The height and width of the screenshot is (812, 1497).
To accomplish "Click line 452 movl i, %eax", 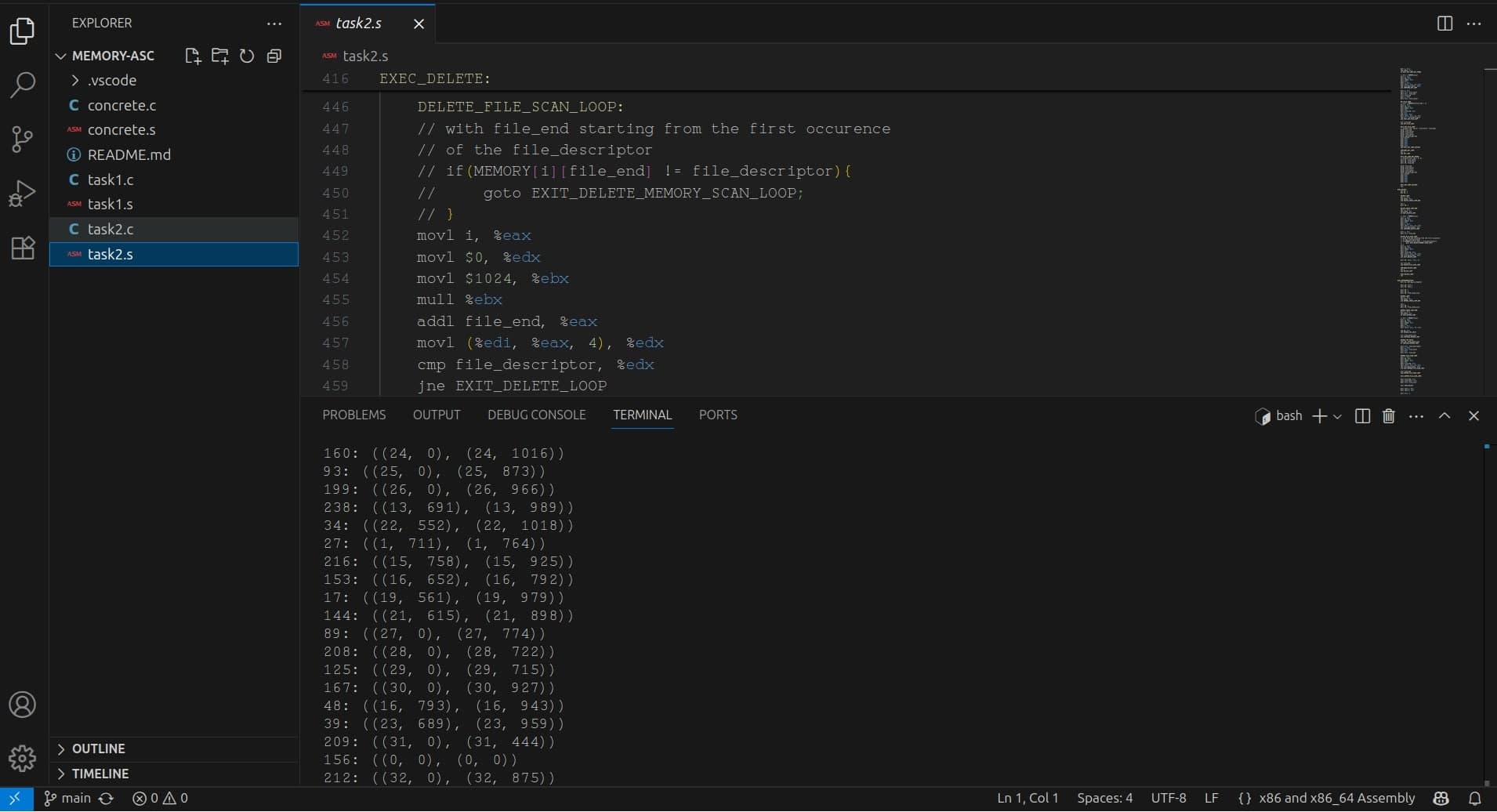I will coord(473,235).
